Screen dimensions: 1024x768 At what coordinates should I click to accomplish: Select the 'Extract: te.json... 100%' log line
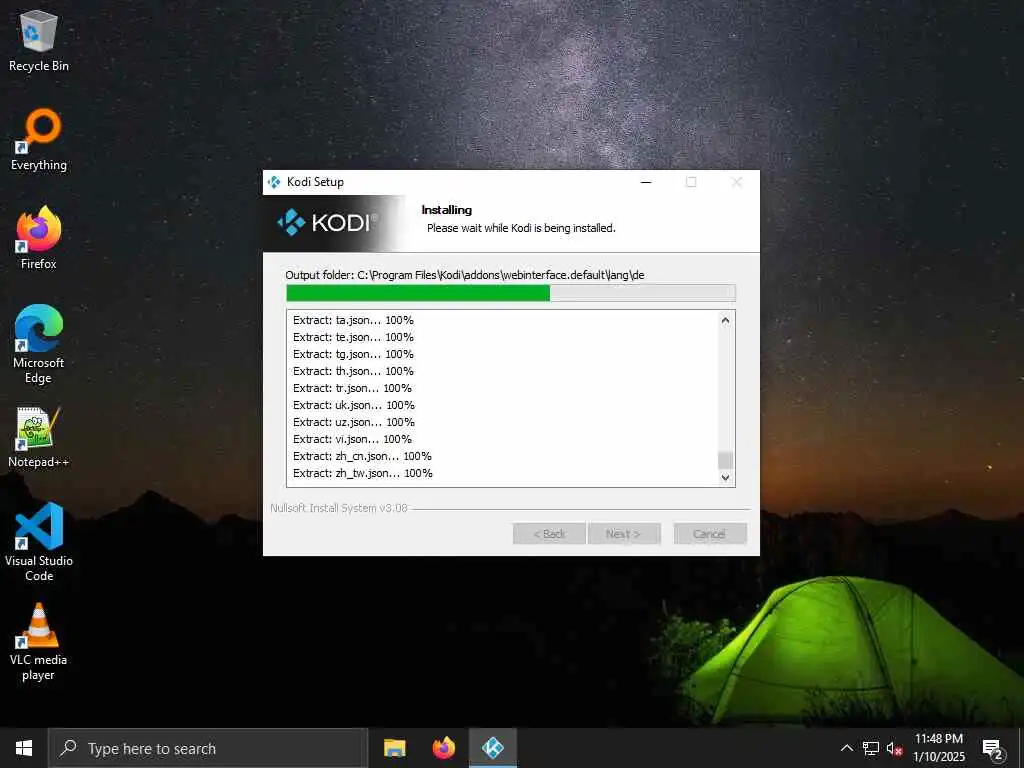click(x=353, y=337)
